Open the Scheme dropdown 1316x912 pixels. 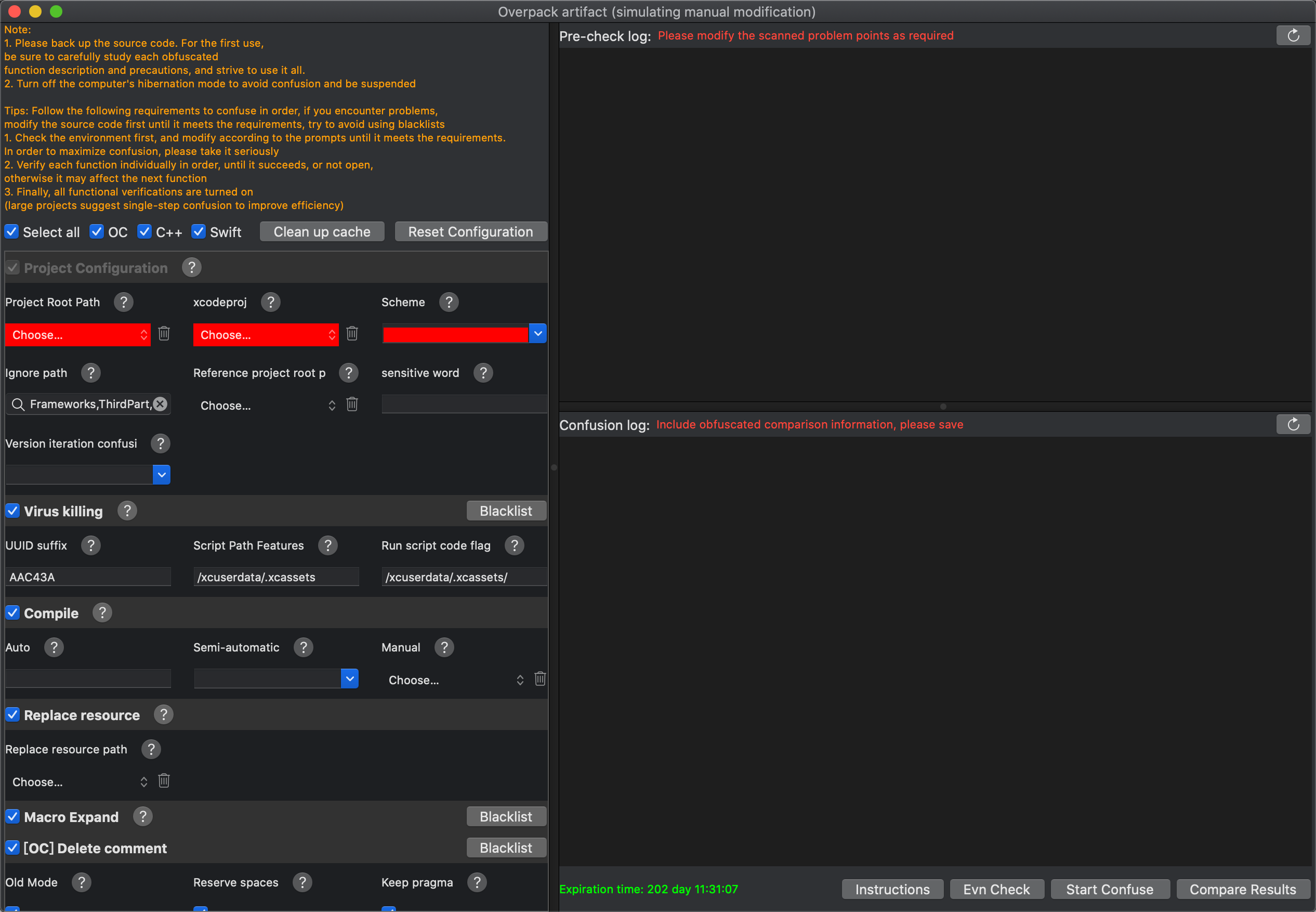pos(537,334)
